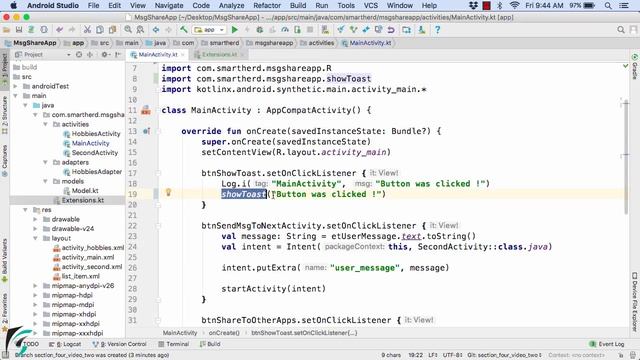The image size is (640, 360).
Task: Run the app with green play button
Action: point(235,30)
